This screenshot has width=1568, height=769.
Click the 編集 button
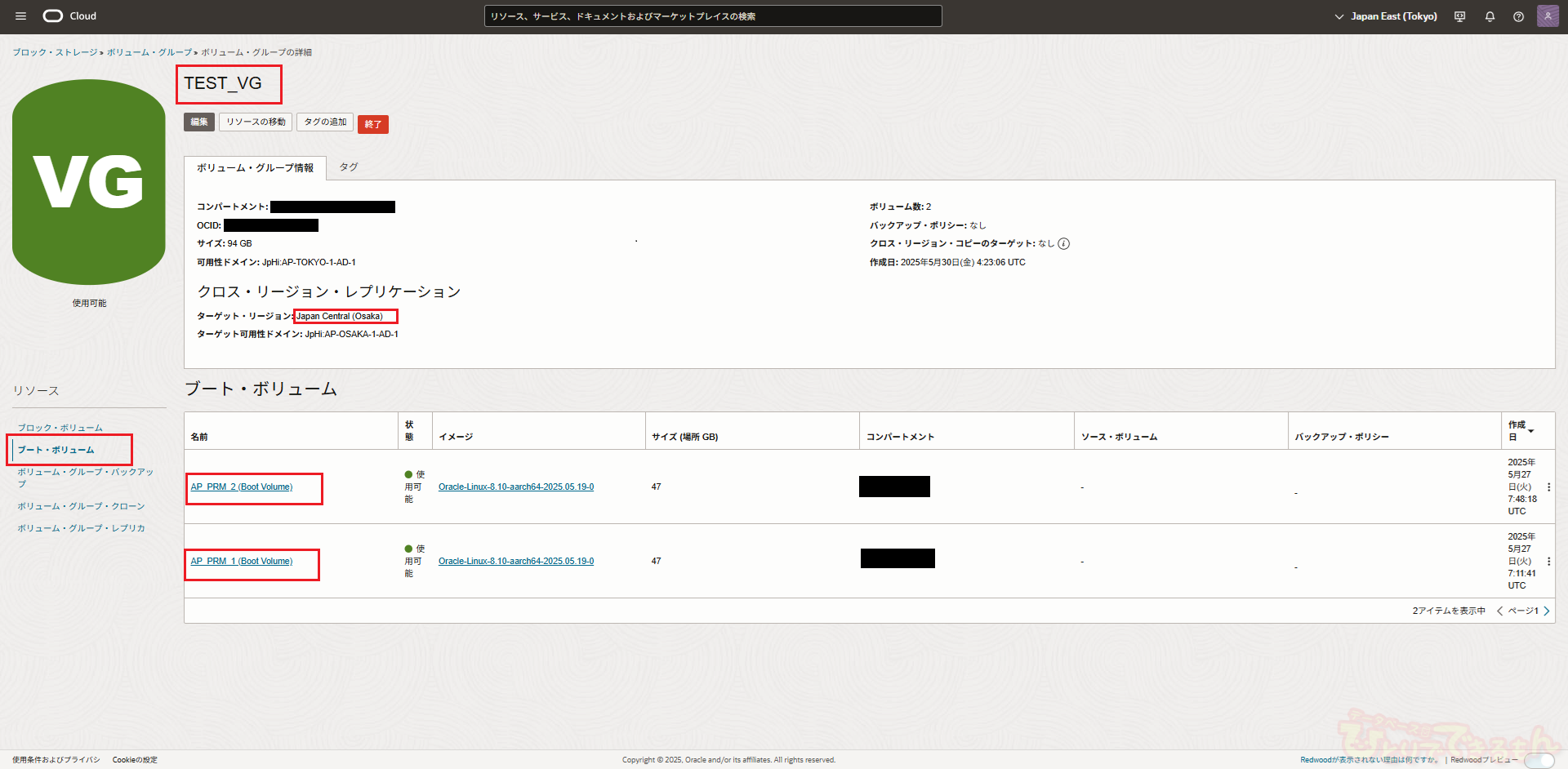199,122
